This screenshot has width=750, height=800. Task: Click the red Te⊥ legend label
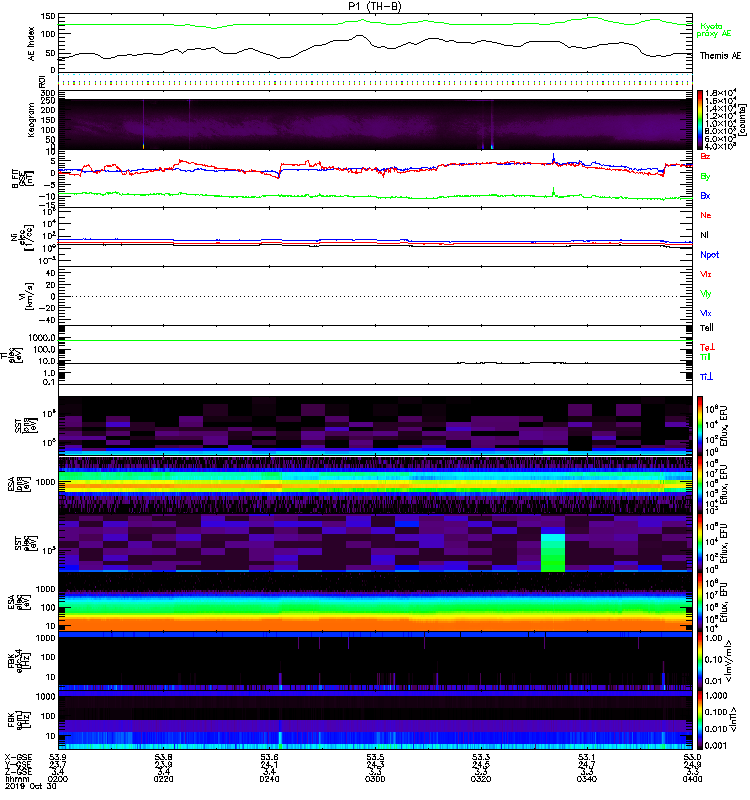707,347
